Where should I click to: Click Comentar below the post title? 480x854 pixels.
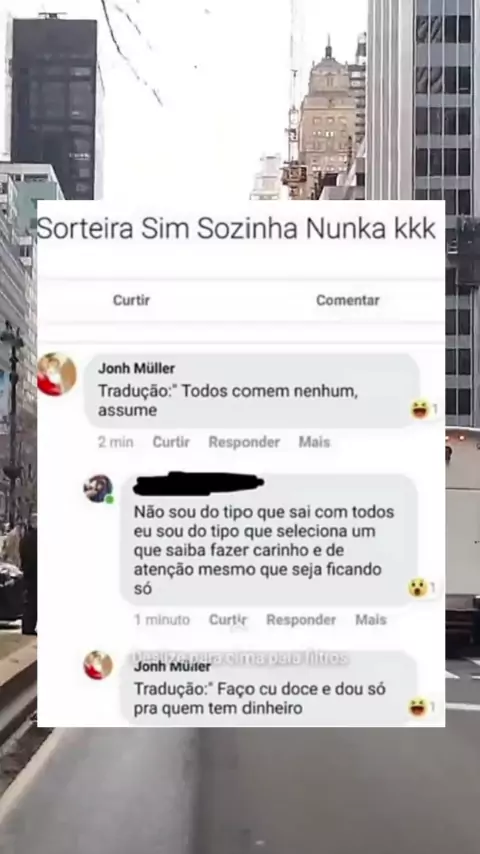pos(348,300)
